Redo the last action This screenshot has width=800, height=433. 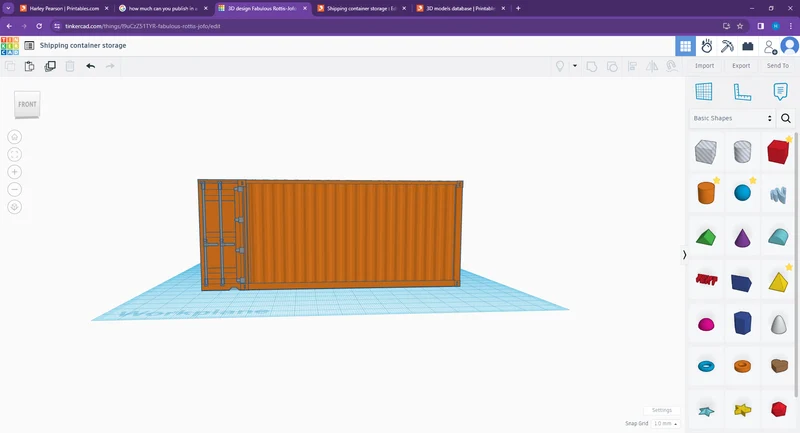click(x=110, y=66)
